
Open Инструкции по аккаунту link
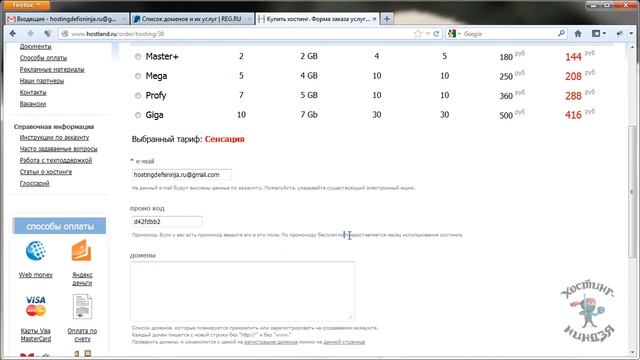pyautogui.click(x=54, y=138)
